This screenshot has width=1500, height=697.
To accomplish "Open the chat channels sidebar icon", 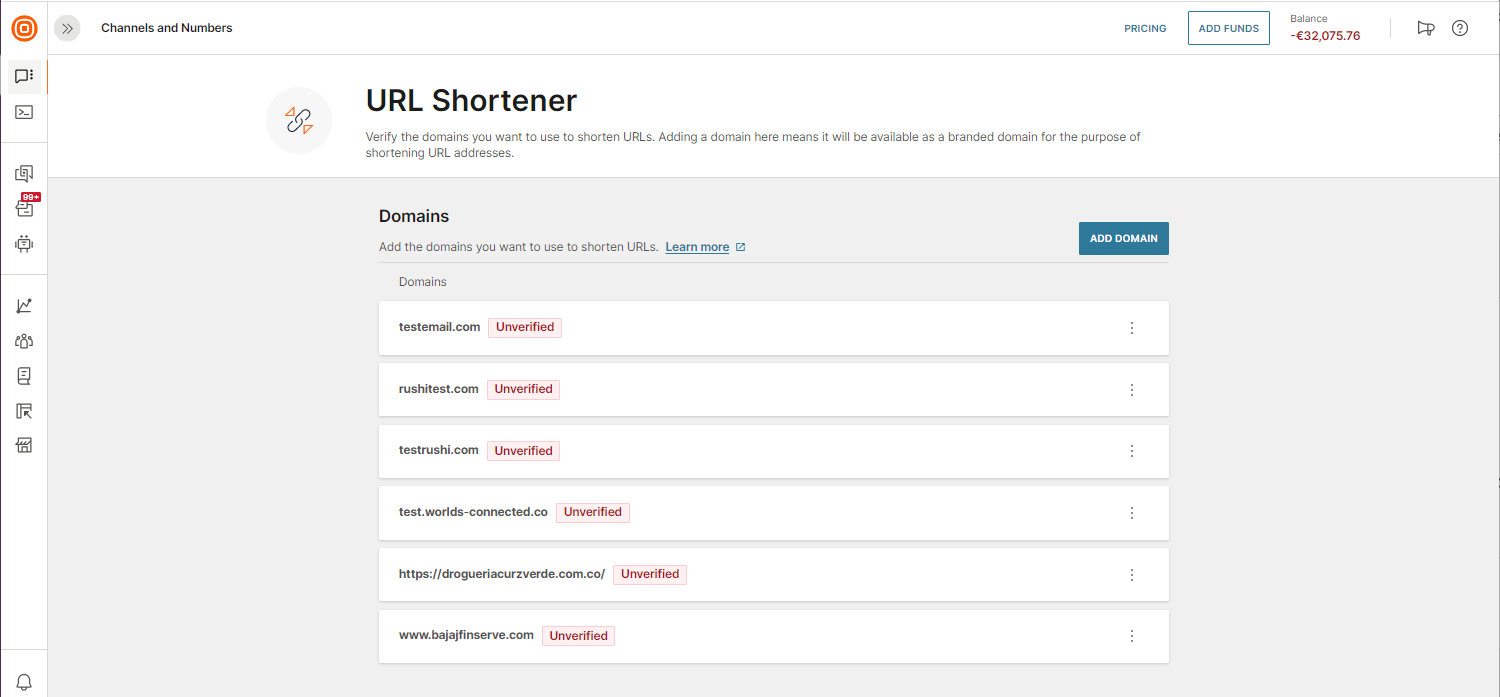I will [24, 76].
